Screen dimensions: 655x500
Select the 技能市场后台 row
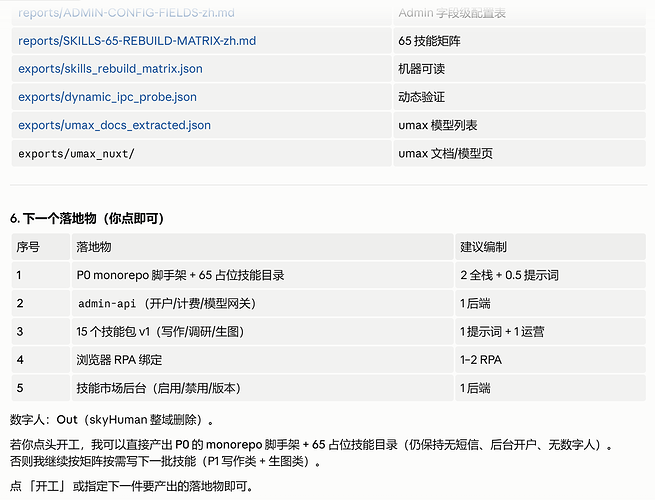pyautogui.click(x=328, y=388)
